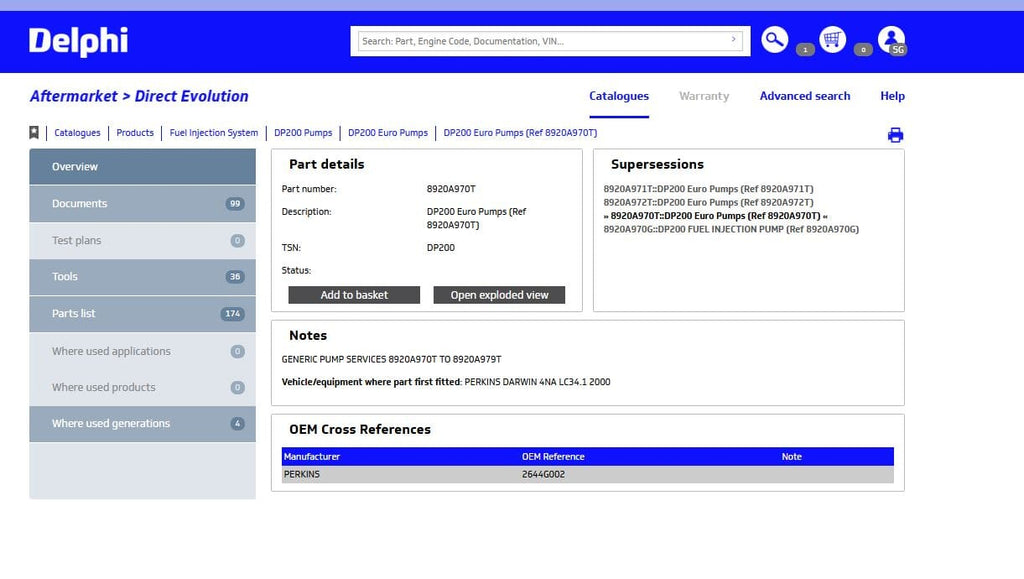Open the user account profile icon
This screenshot has height=579, width=1024.
pos(891,40)
